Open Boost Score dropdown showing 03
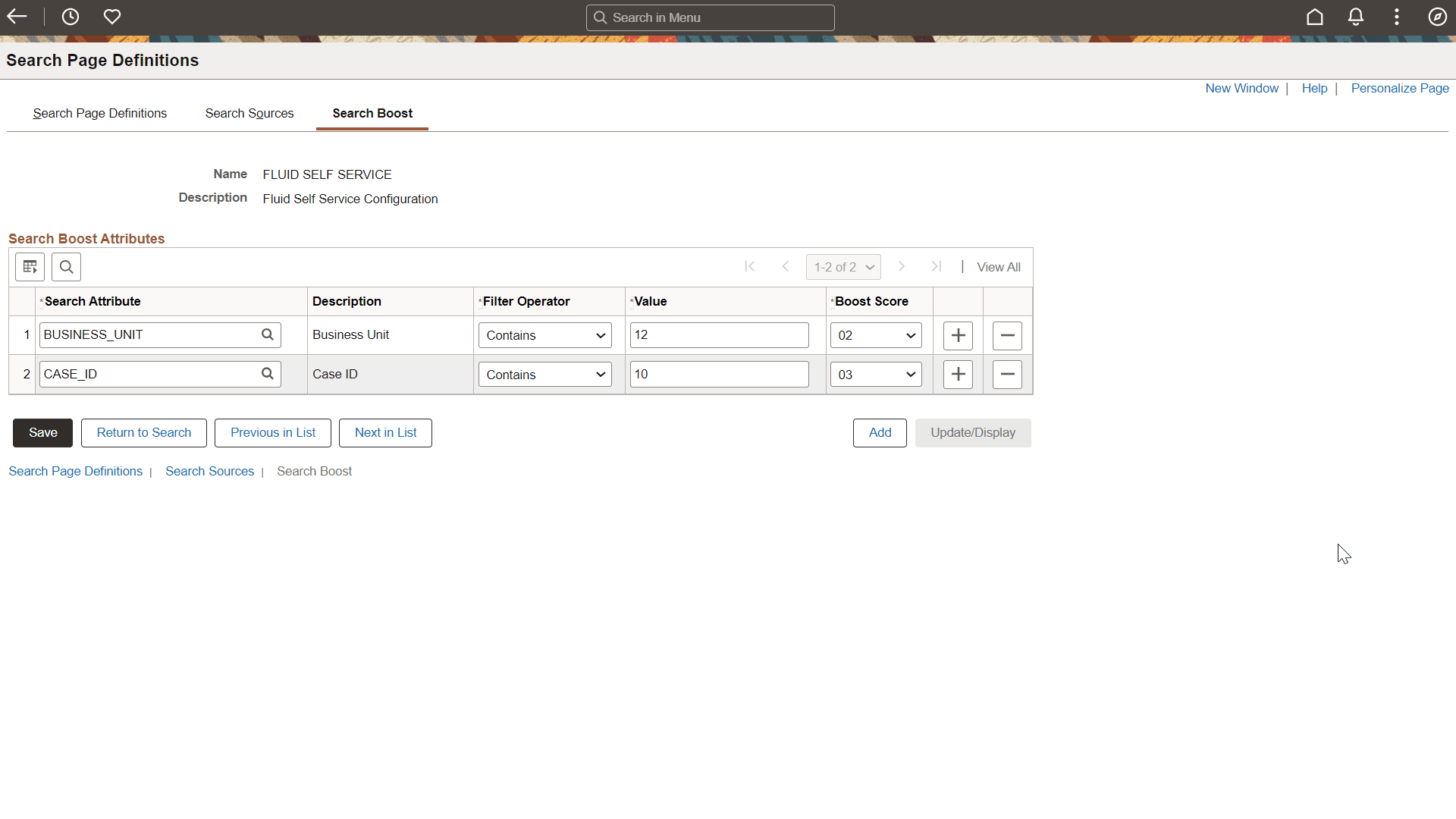The height and width of the screenshot is (819, 1456). pyautogui.click(x=875, y=374)
